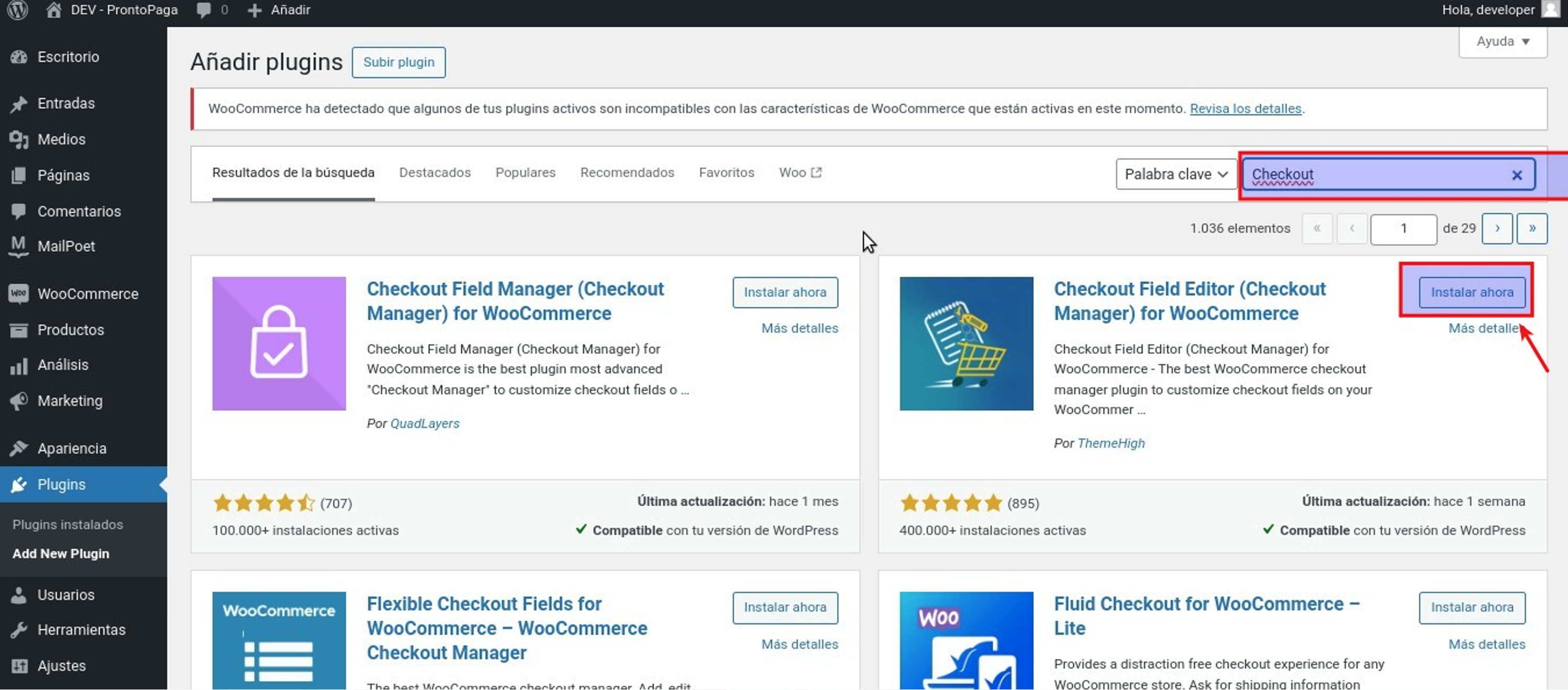Go to next results page arrow
The height and width of the screenshot is (690, 1568).
coord(1496,228)
